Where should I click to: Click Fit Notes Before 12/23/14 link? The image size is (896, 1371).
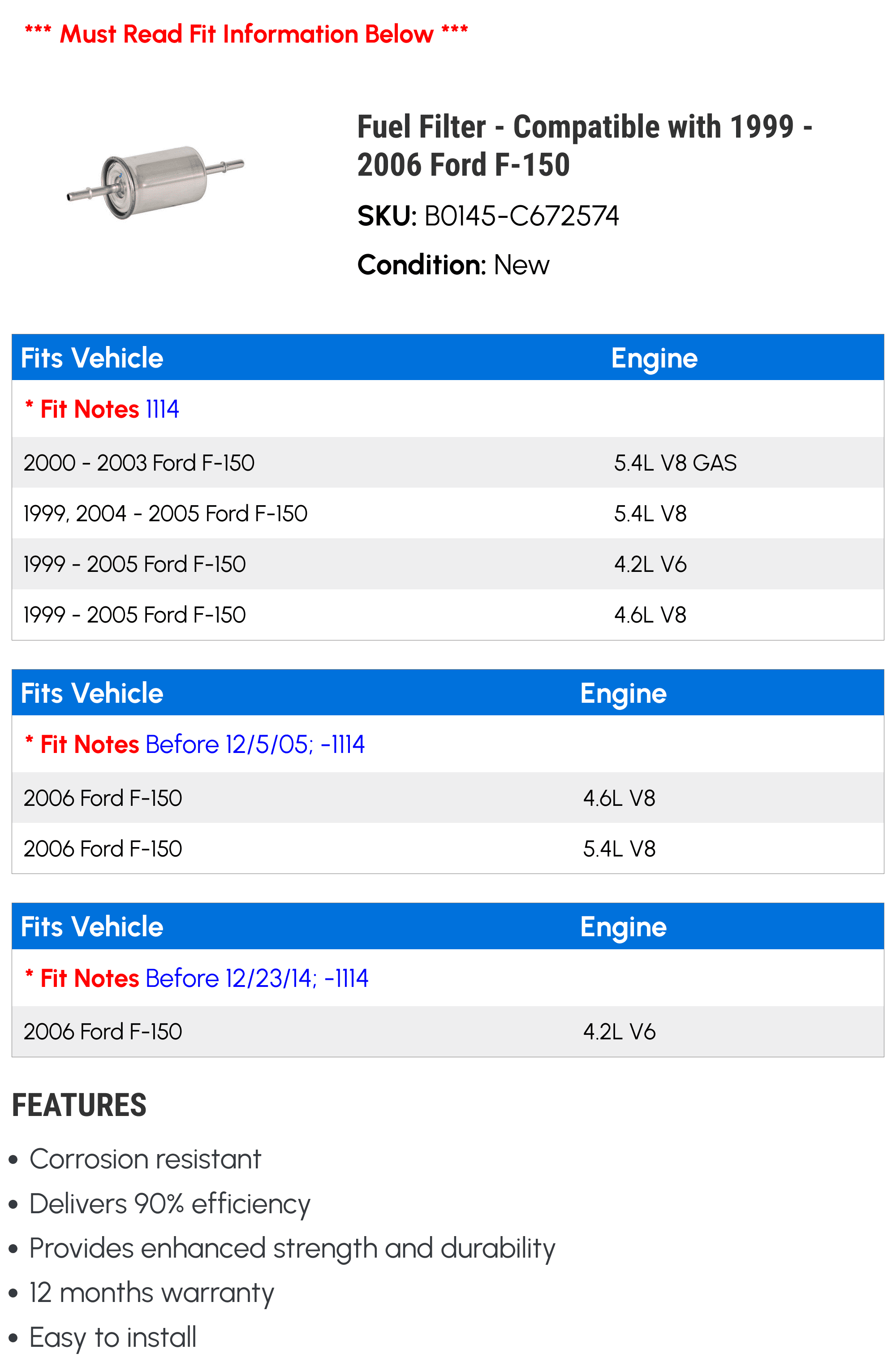tap(204, 978)
